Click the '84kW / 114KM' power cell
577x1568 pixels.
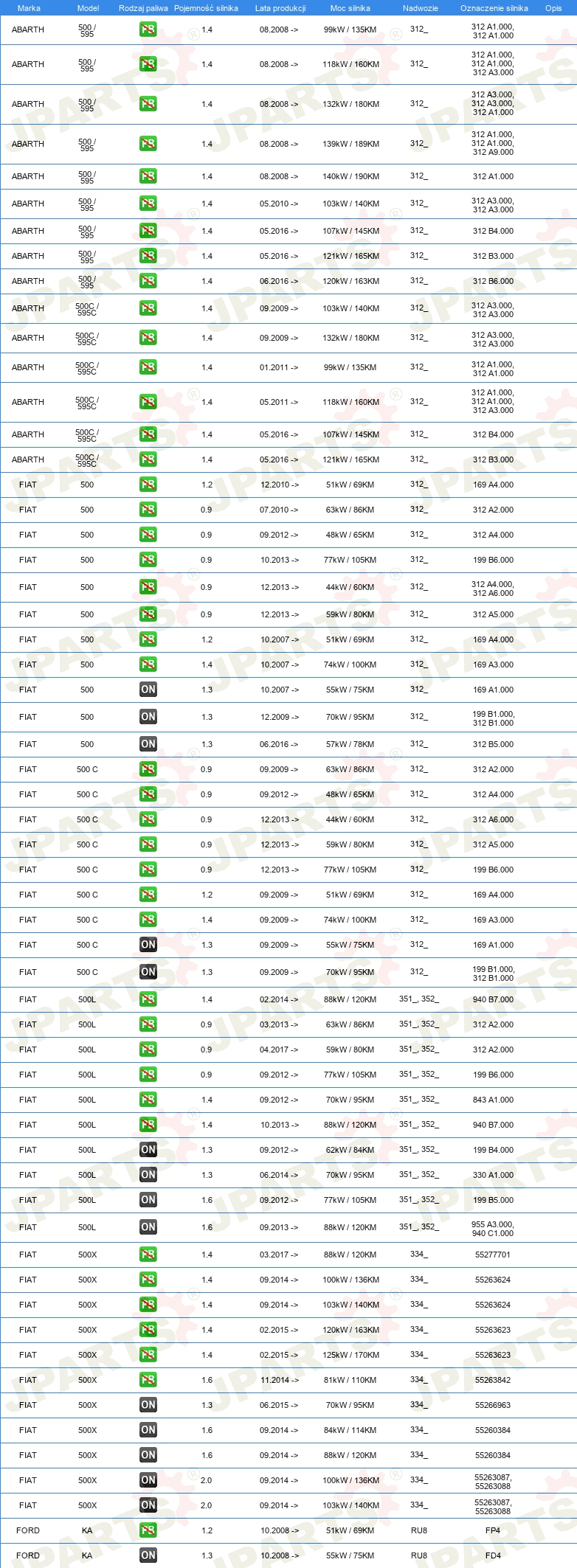(x=350, y=1430)
